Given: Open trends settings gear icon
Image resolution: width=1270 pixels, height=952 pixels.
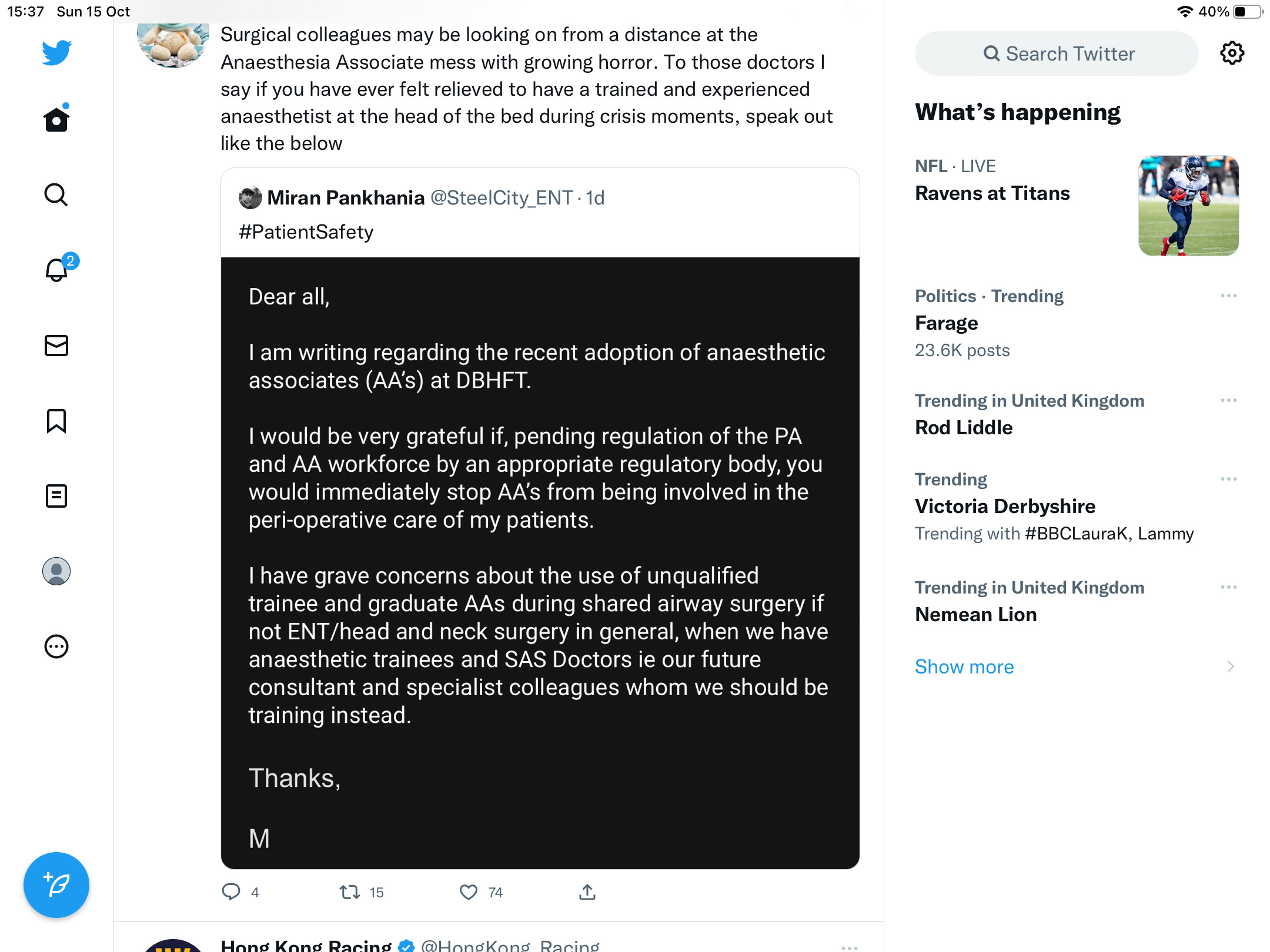Looking at the screenshot, I should pyautogui.click(x=1232, y=53).
